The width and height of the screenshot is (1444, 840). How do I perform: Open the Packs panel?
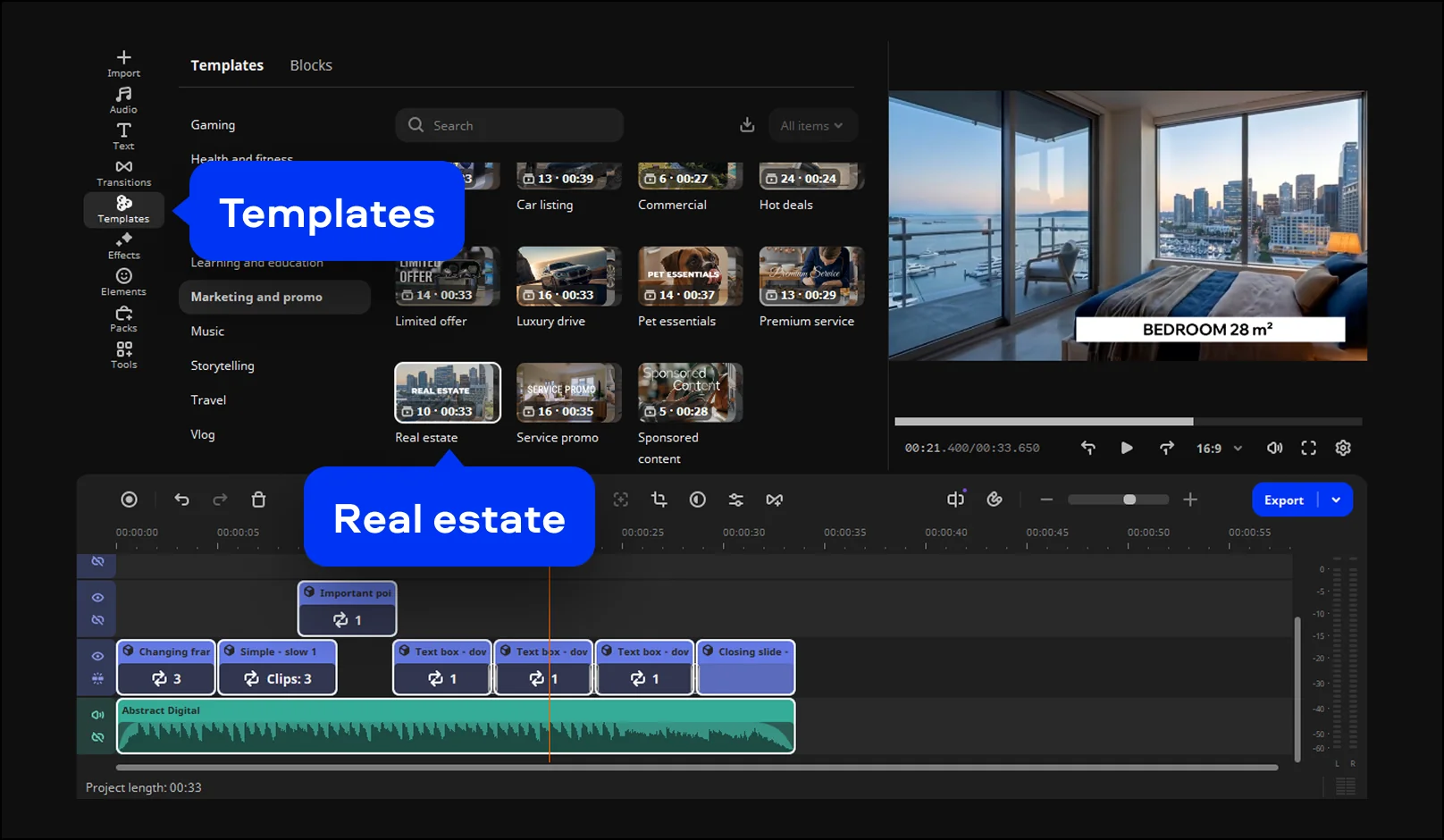123,319
